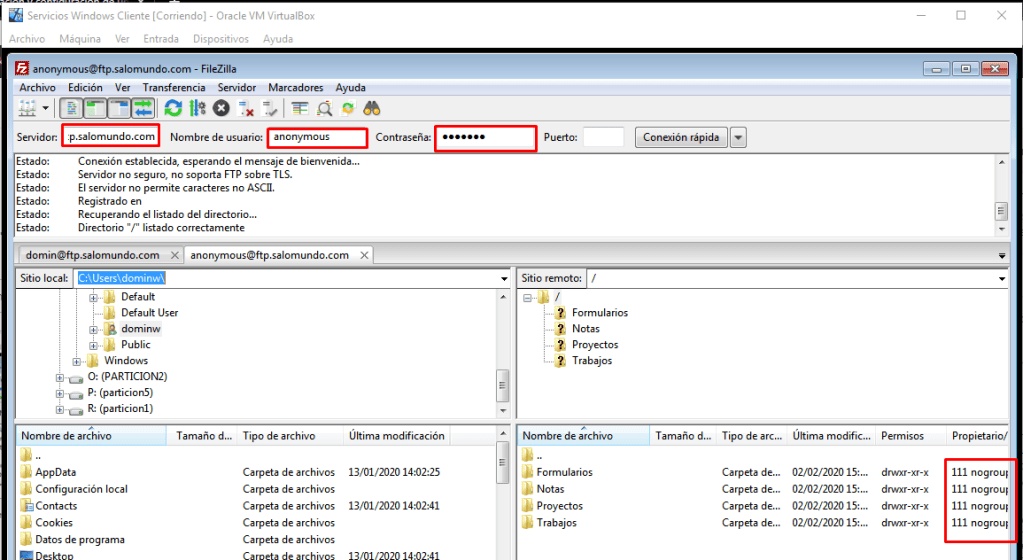The height and width of the screenshot is (560, 1023).
Task: Toggle the message log view
Action: pyautogui.click(x=72, y=108)
